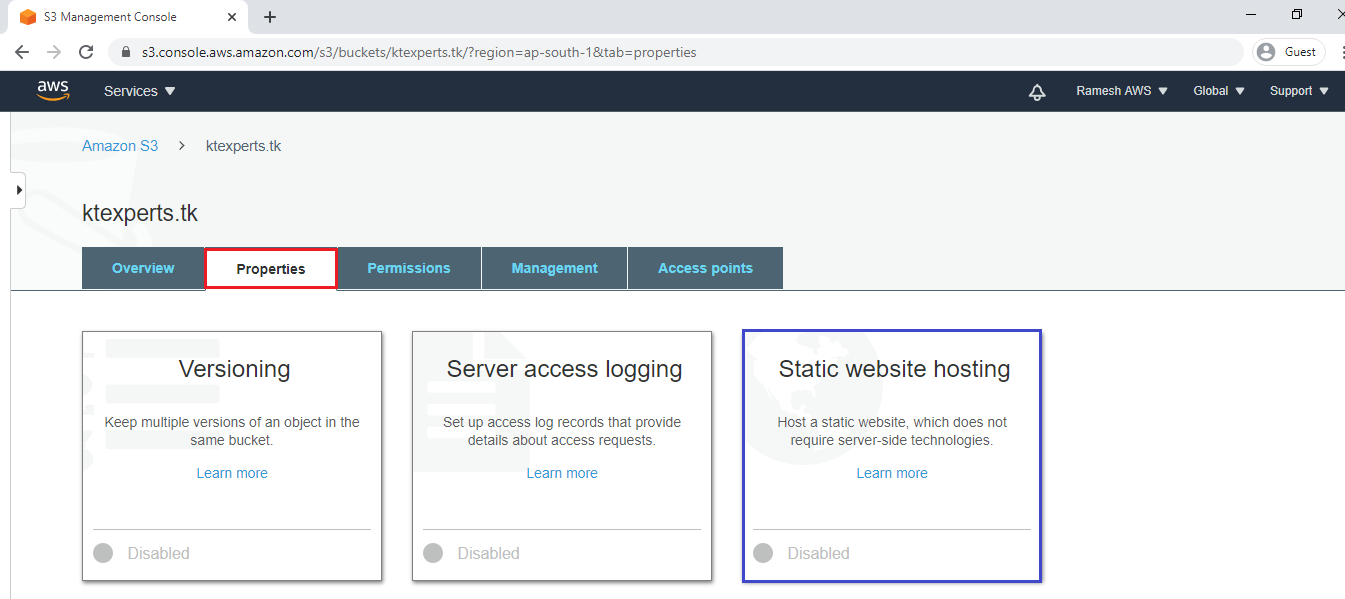Close the S3 Management Console tab
Image resolution: width=1345 pixels, height=599 pixels.
coord(233,17)
